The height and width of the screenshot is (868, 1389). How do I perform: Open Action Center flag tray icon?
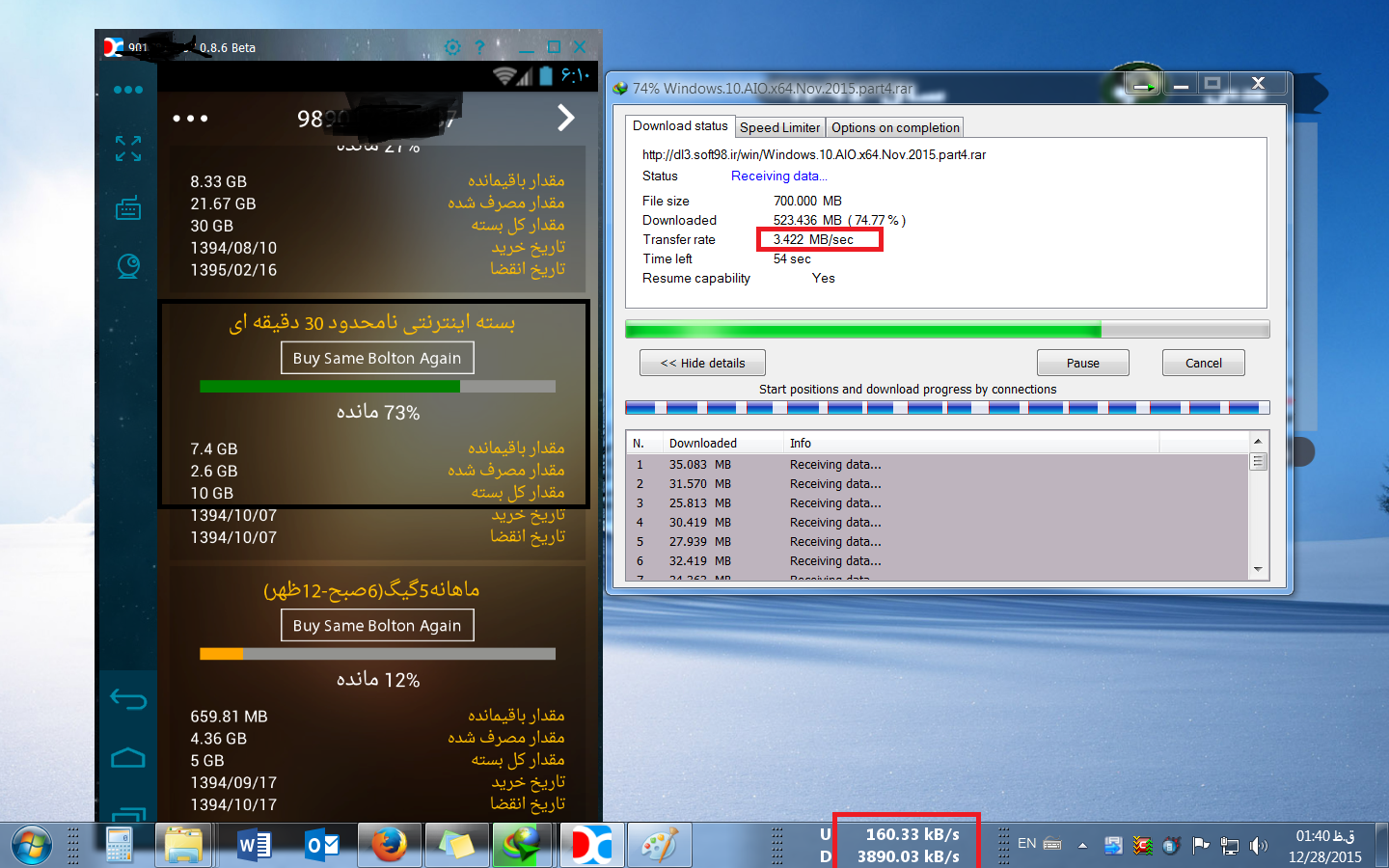click(1201, 846)
